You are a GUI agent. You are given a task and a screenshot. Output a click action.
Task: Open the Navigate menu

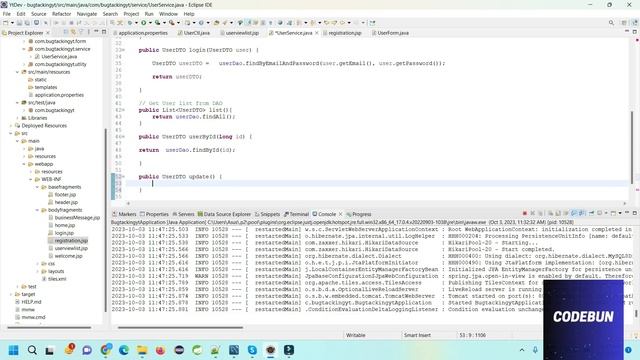click(87, 14)
